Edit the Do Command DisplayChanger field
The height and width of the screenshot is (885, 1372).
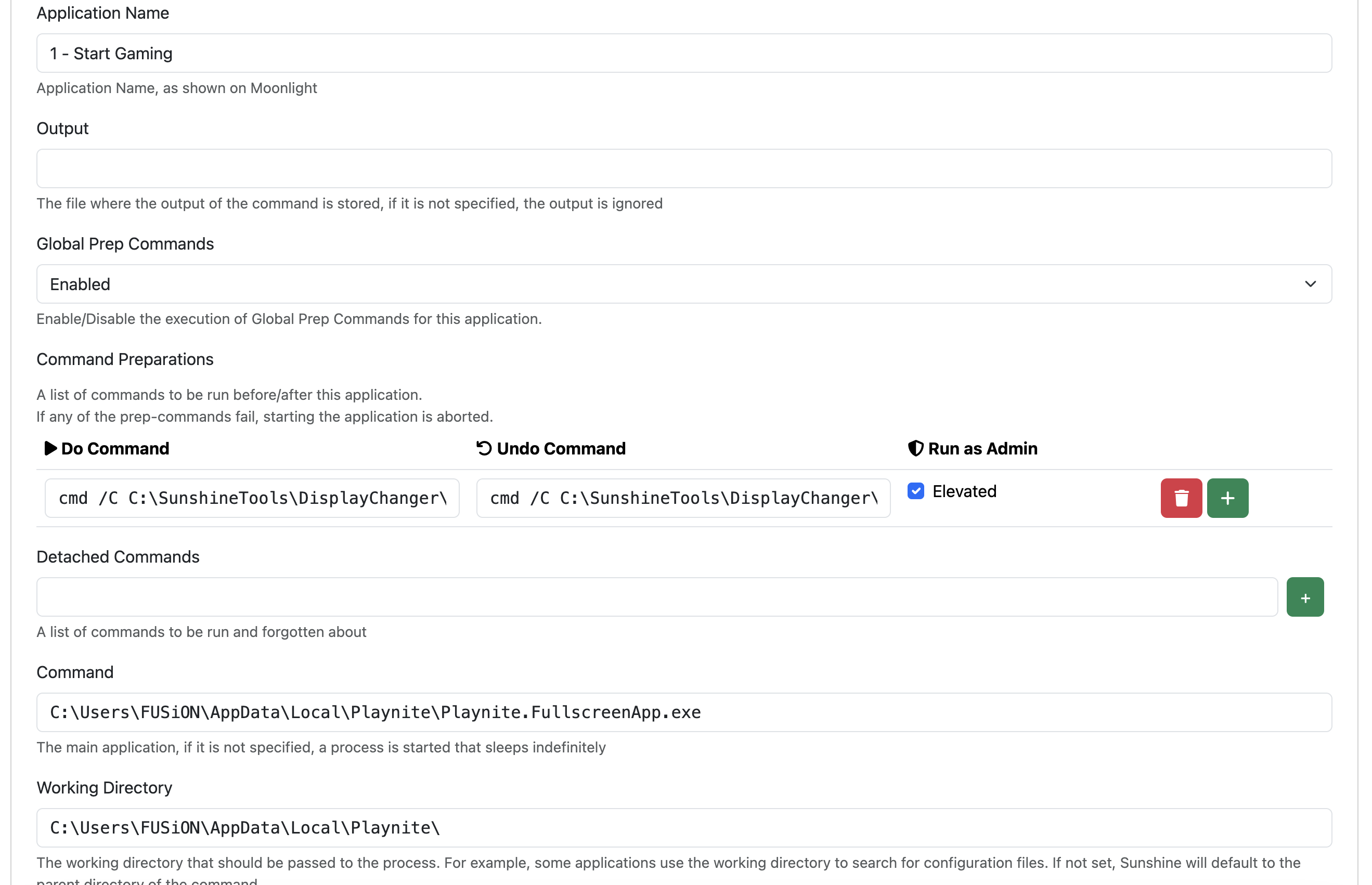(x=252, y=498)
